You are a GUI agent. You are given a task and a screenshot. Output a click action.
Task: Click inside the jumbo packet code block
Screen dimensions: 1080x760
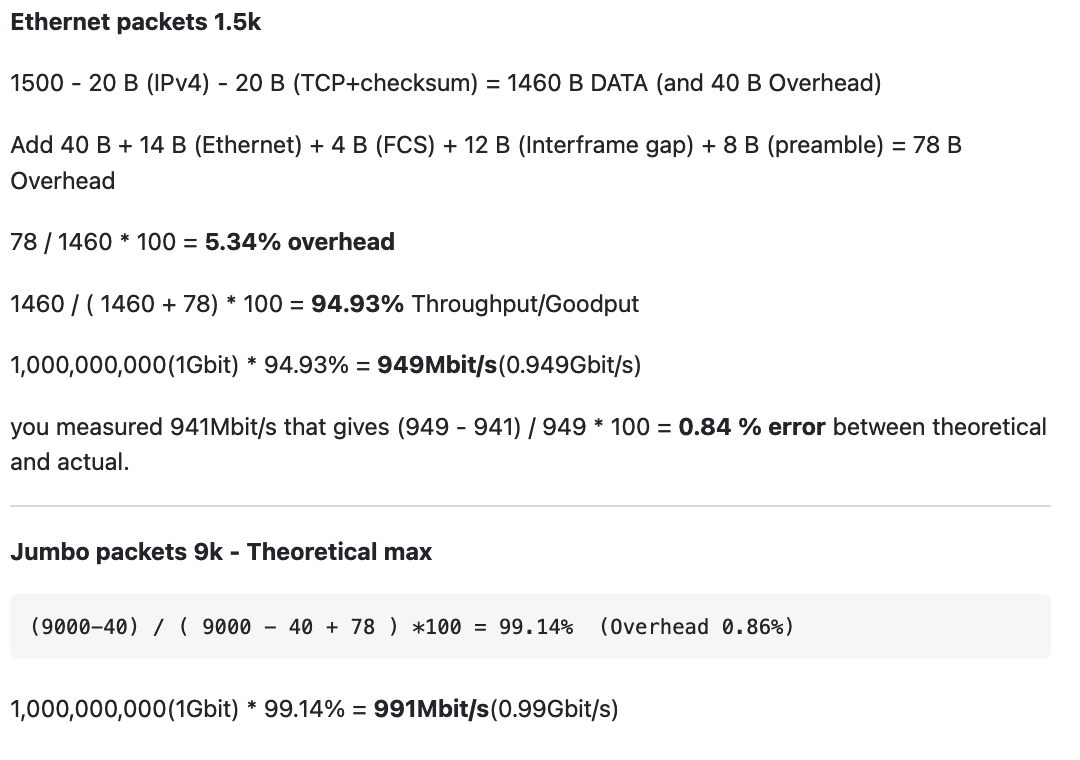coord(530,626)
